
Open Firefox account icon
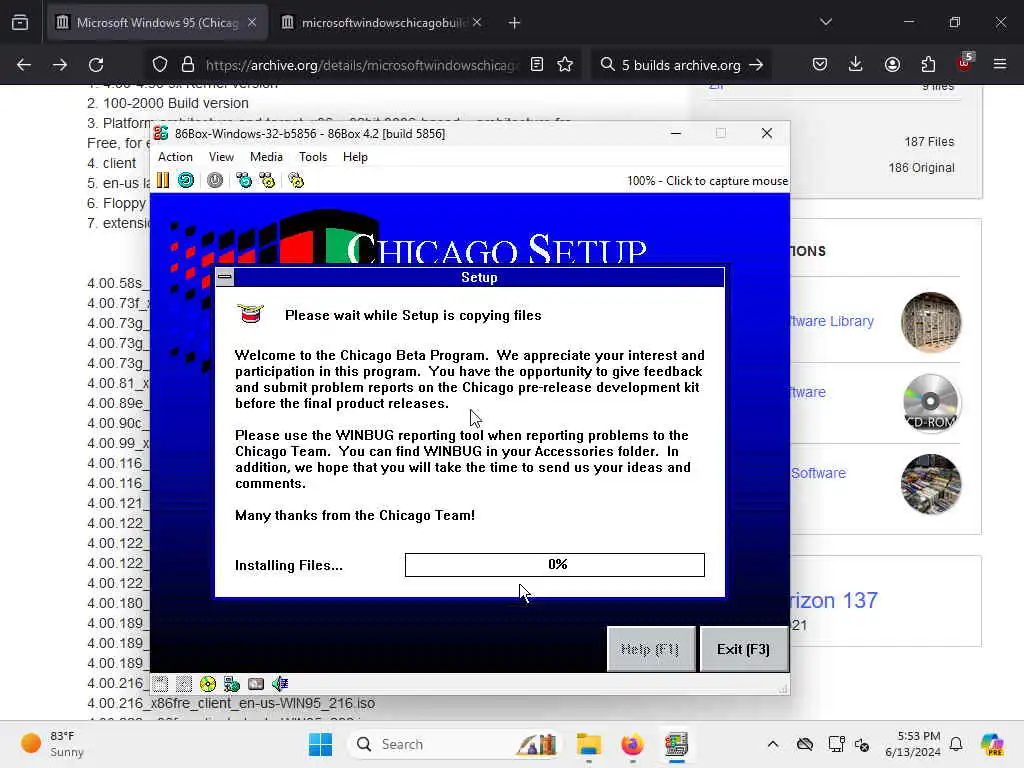[892, 65]
